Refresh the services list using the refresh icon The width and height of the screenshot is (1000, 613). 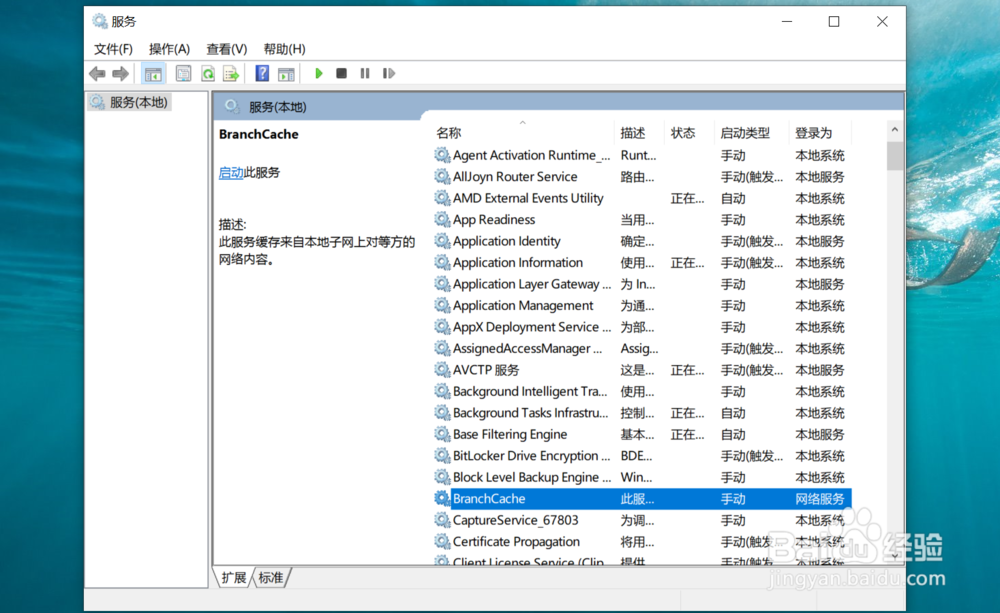tap(208, 72)
